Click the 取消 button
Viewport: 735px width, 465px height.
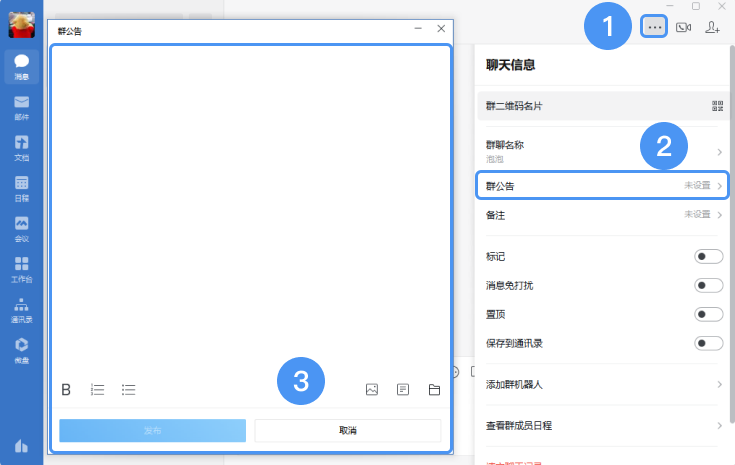pos(348,430)
